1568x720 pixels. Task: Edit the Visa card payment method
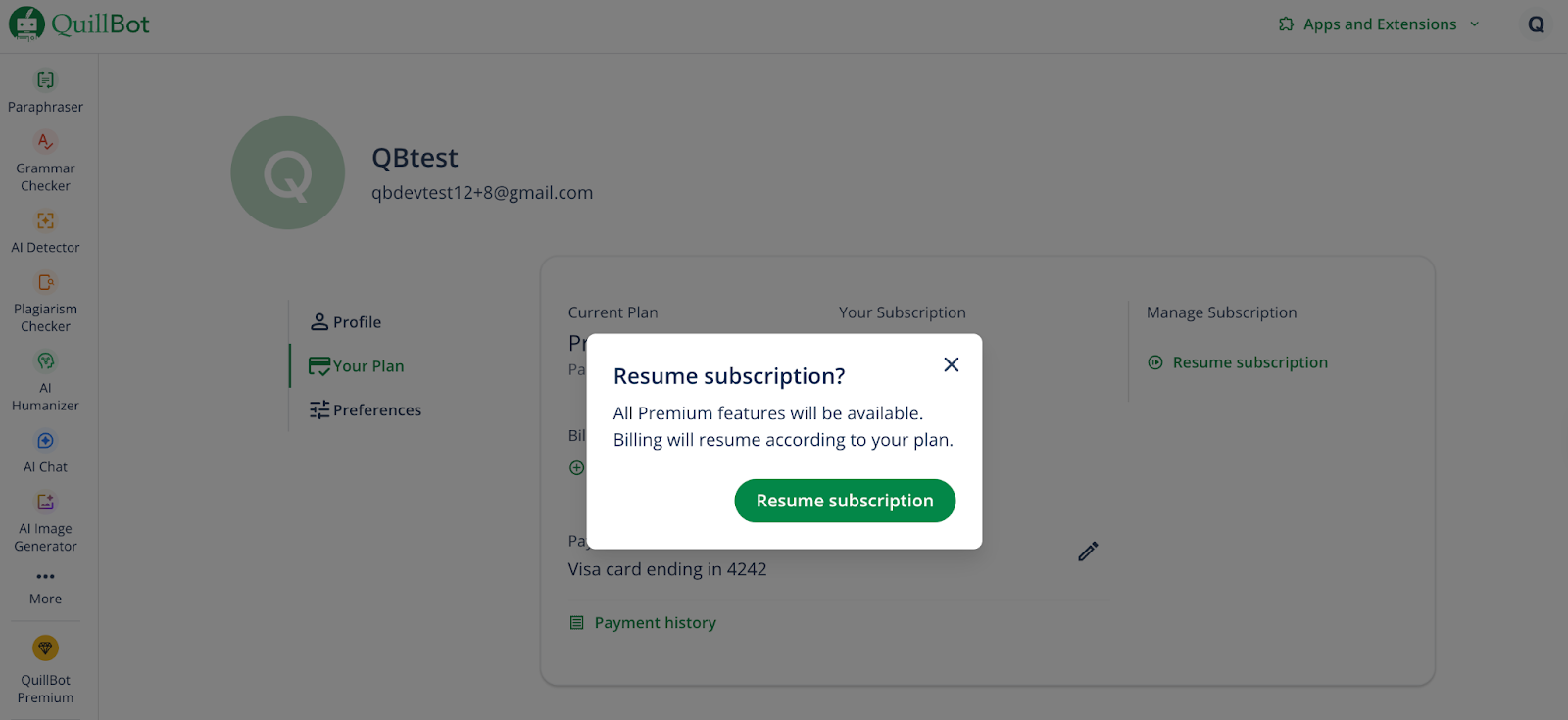[x=1088, y=552]
